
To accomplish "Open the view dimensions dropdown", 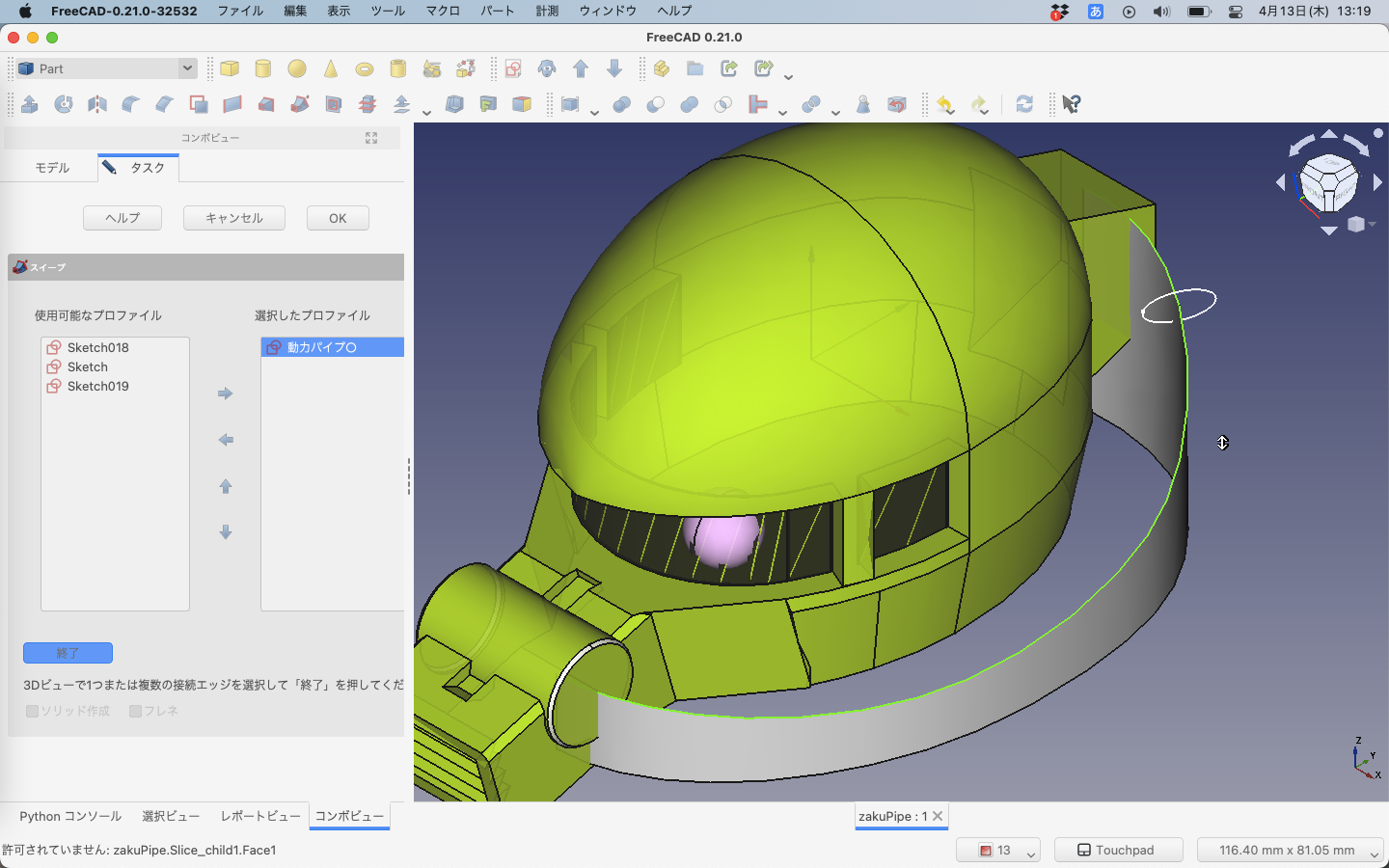I will pos(1290,850).
